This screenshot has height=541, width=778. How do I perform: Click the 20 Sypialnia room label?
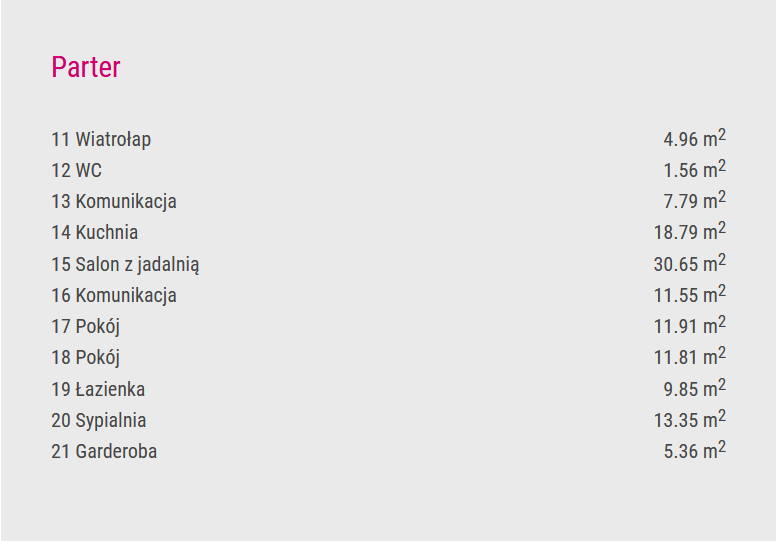(x=99, y=420)
